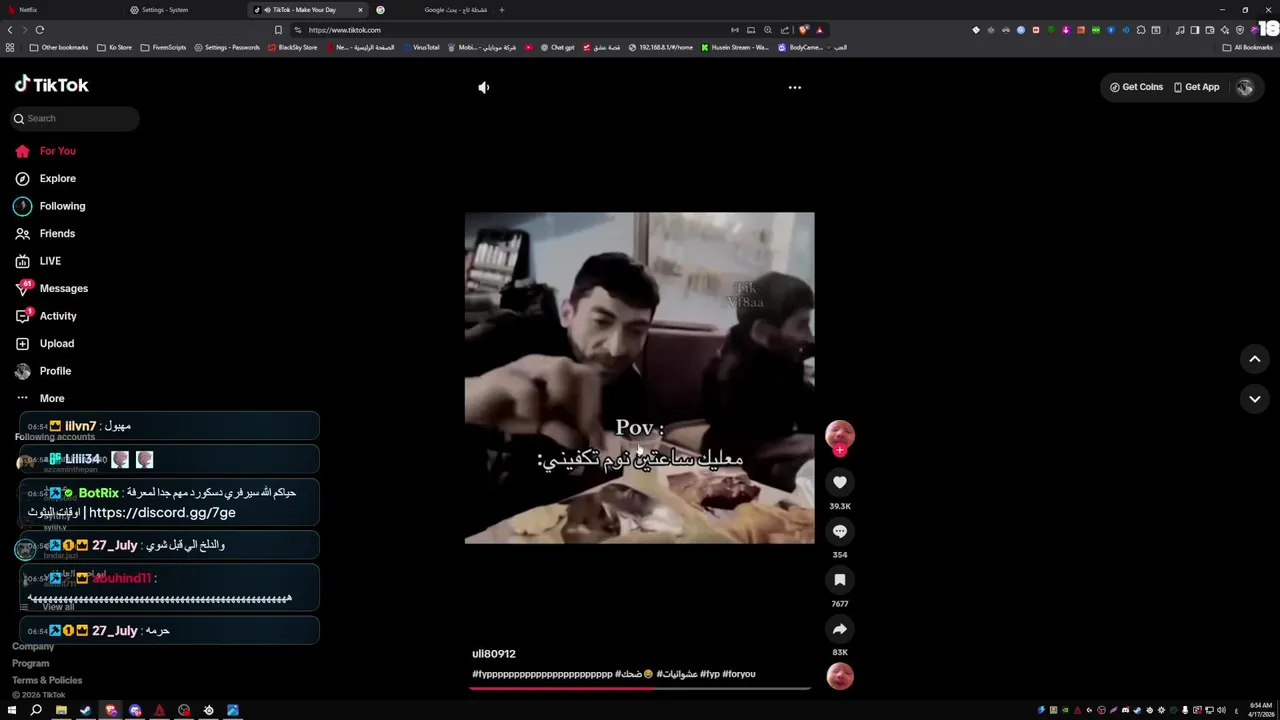Click the Get App button
The height and width of the screenshot is (720, 1280).
pos(1196,87)
